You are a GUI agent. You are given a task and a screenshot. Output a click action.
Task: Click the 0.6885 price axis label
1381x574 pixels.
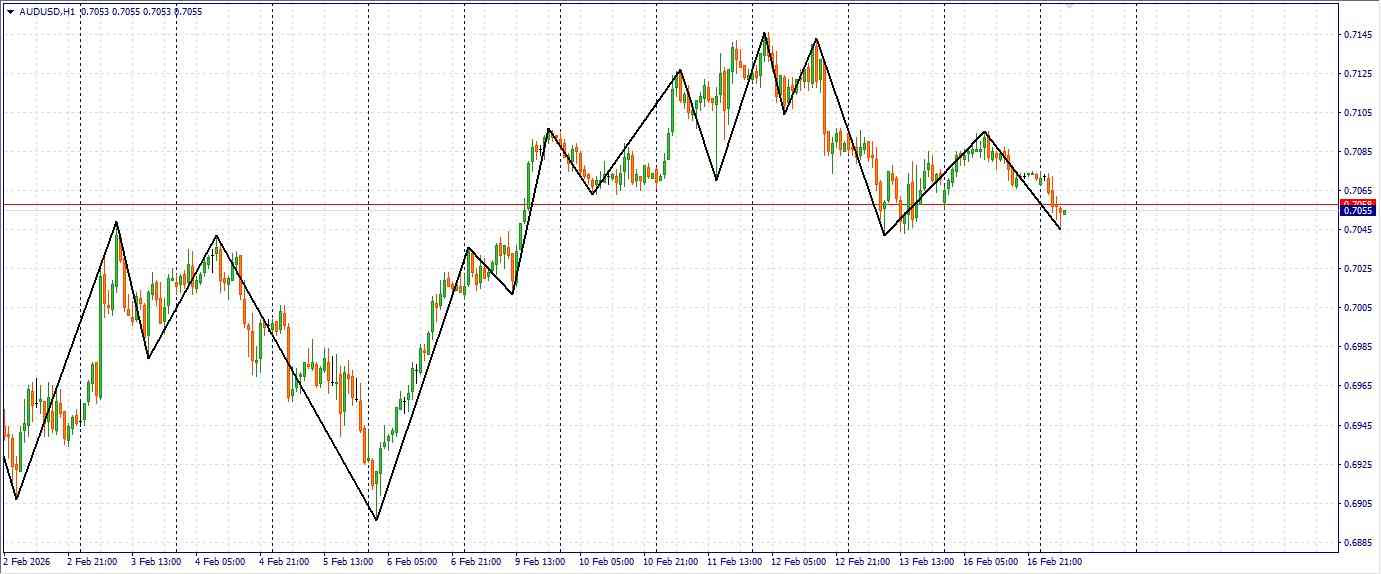(x=1358, y=543)
